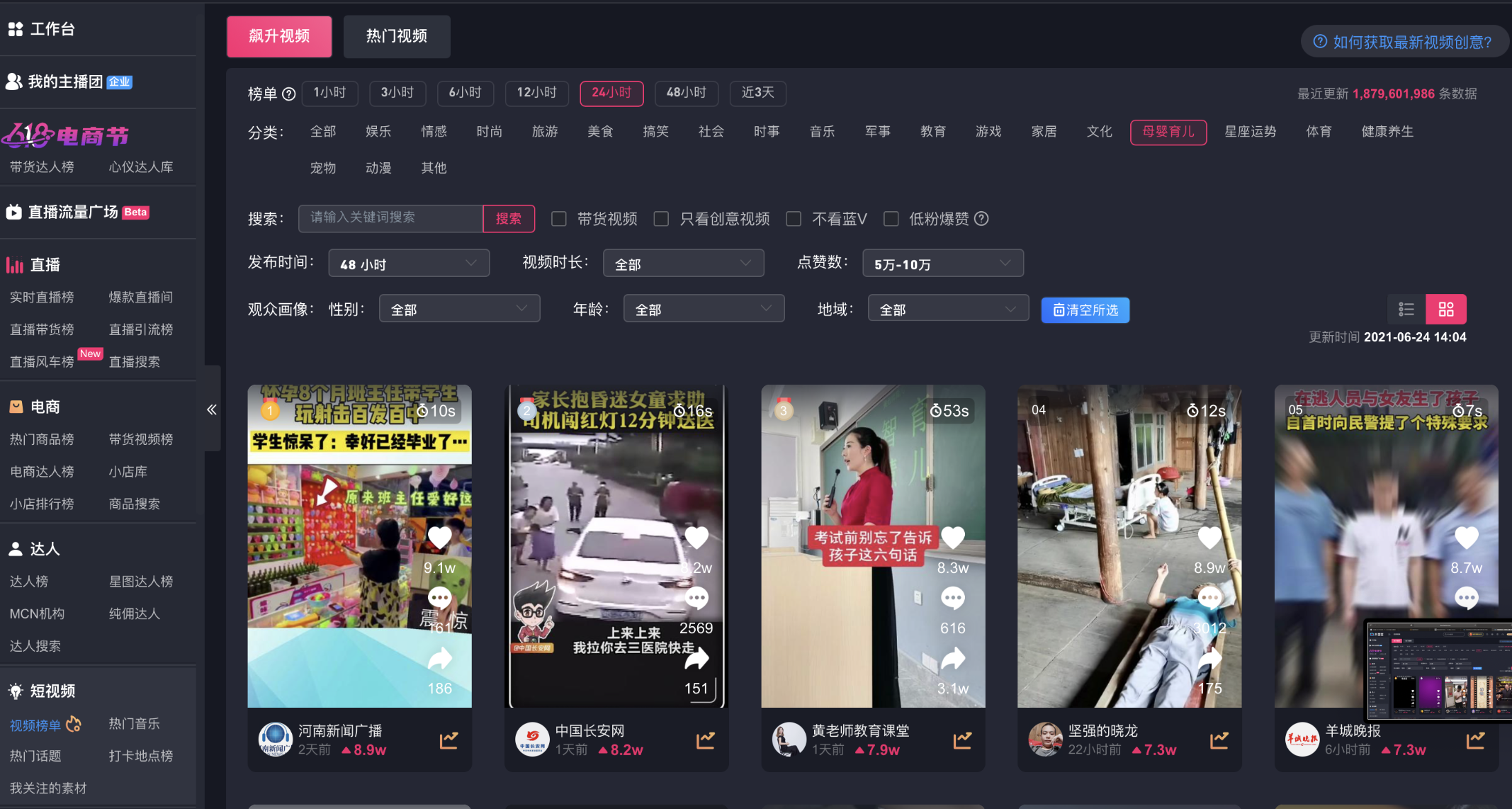Click the 工作台 grid icon
The width and height of the screenshot is (1512, 809).
(x=16, y=29)
